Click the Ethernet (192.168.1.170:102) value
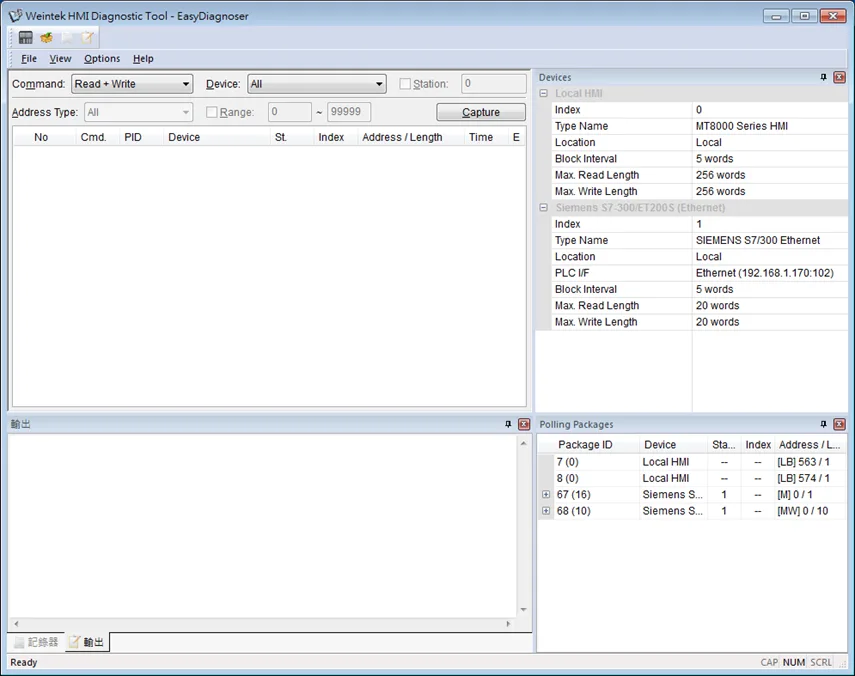Image resolution: width=855 pixels, height=676 pixels. (765, 273)
